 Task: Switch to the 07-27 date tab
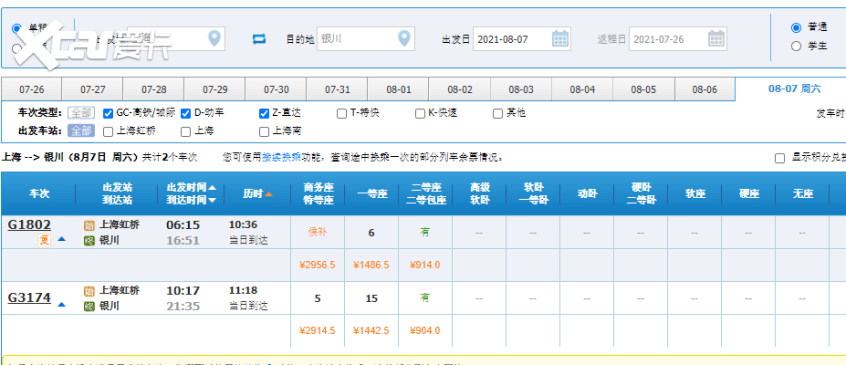click(x=93, y=89)
